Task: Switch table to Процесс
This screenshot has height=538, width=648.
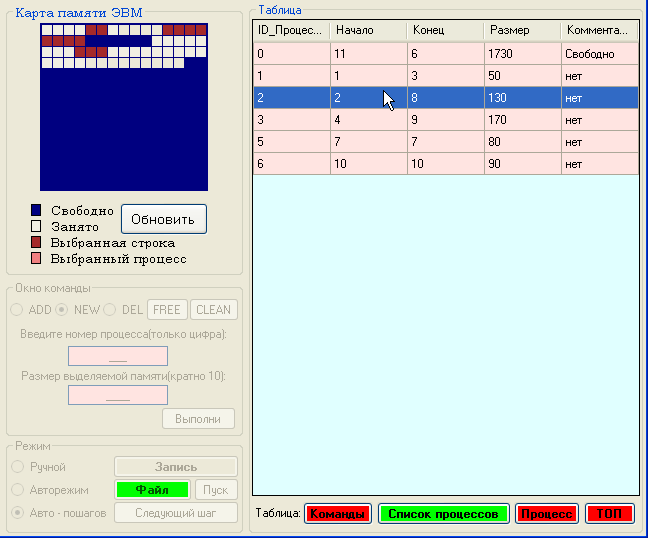Action: pos(547,514)
